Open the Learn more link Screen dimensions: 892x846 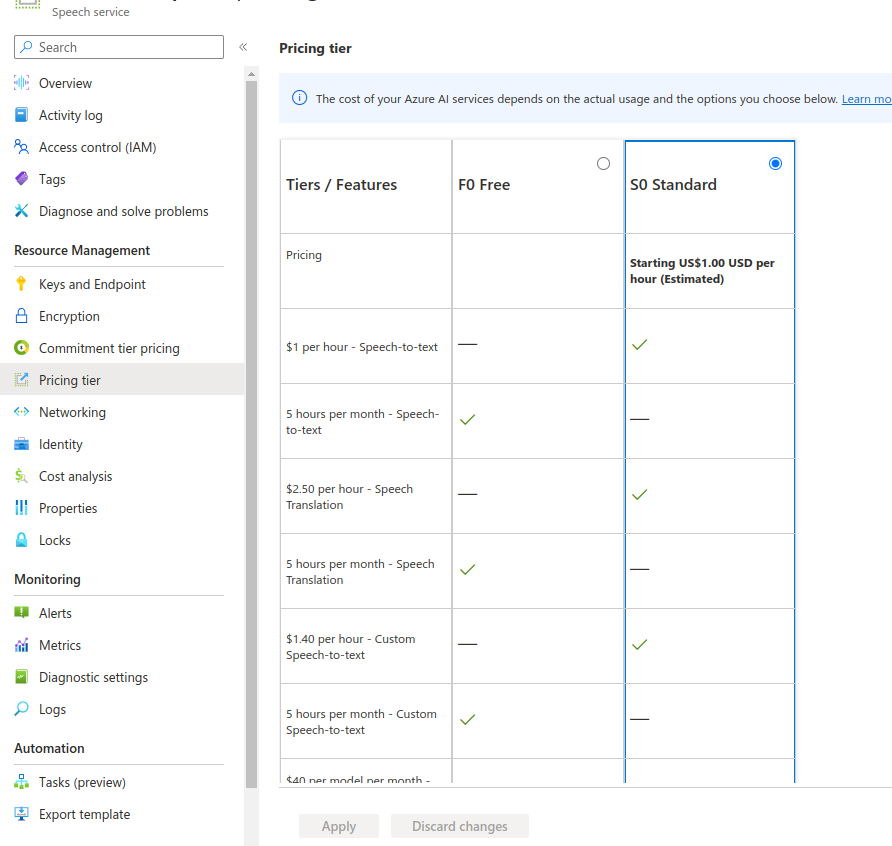point(866,99)
